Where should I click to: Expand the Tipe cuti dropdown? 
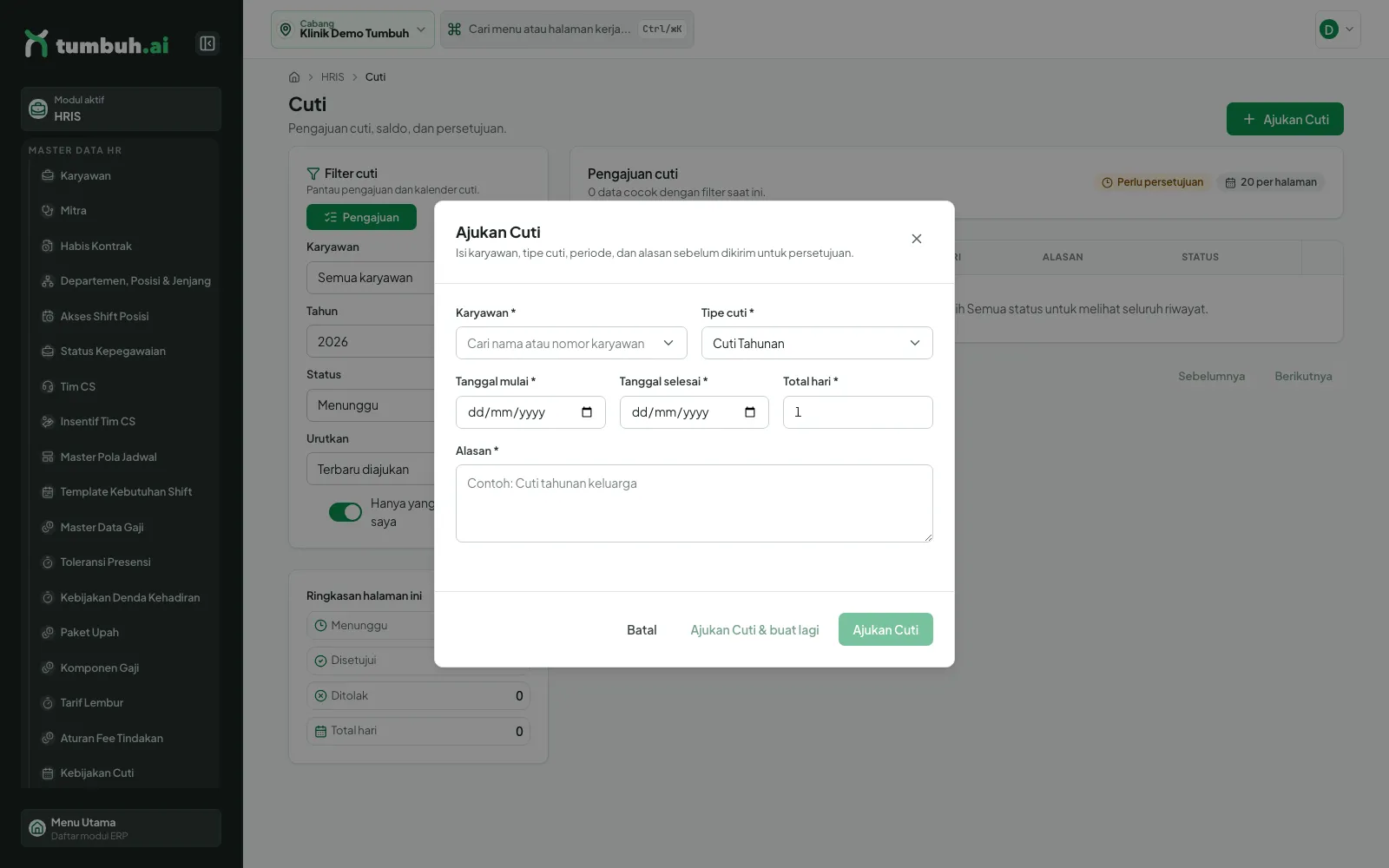pyautogui.click(x=817, y=343)
